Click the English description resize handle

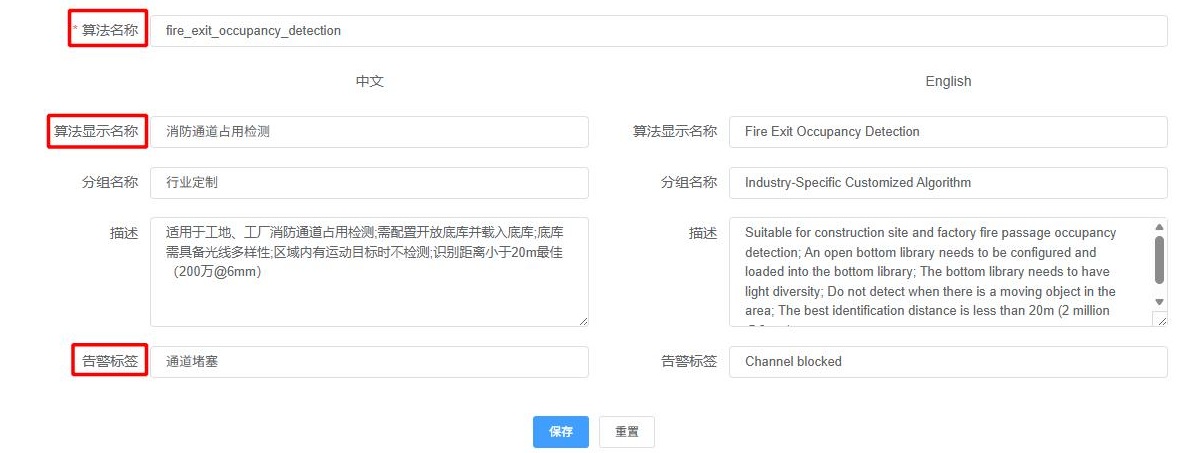click(x=1160, y=319)
